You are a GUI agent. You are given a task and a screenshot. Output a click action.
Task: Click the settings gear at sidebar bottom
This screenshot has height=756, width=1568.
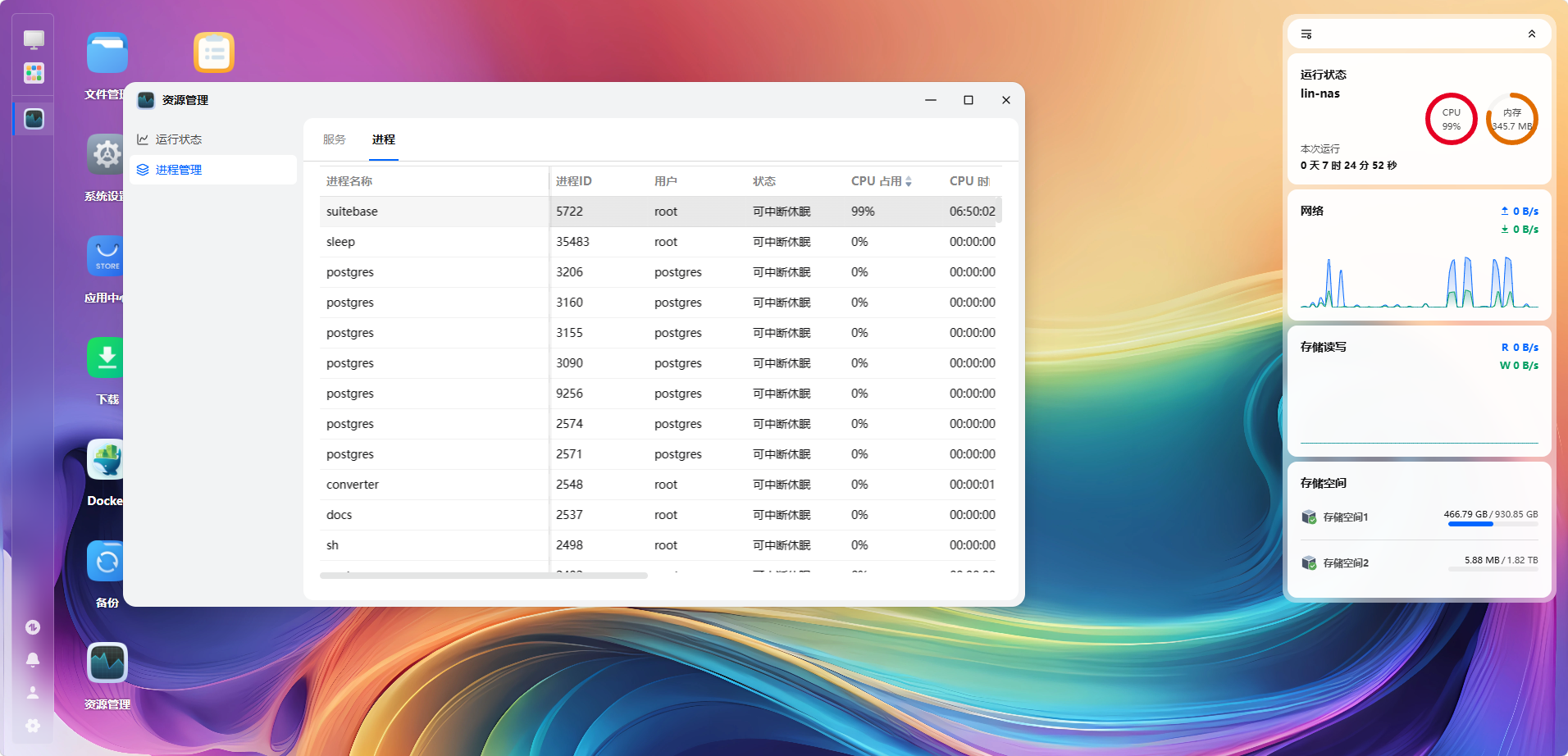click(x=33, y=726)
